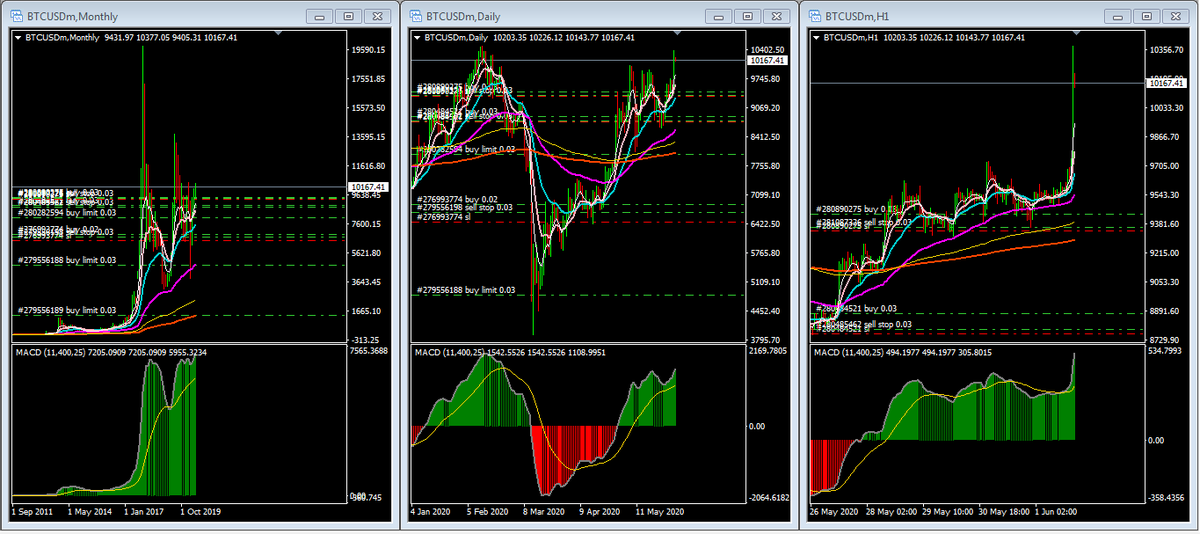Minimize the BTCUSDm,H1 chart window
The width and height of the screenshot is (1200, 534).
1119,16
